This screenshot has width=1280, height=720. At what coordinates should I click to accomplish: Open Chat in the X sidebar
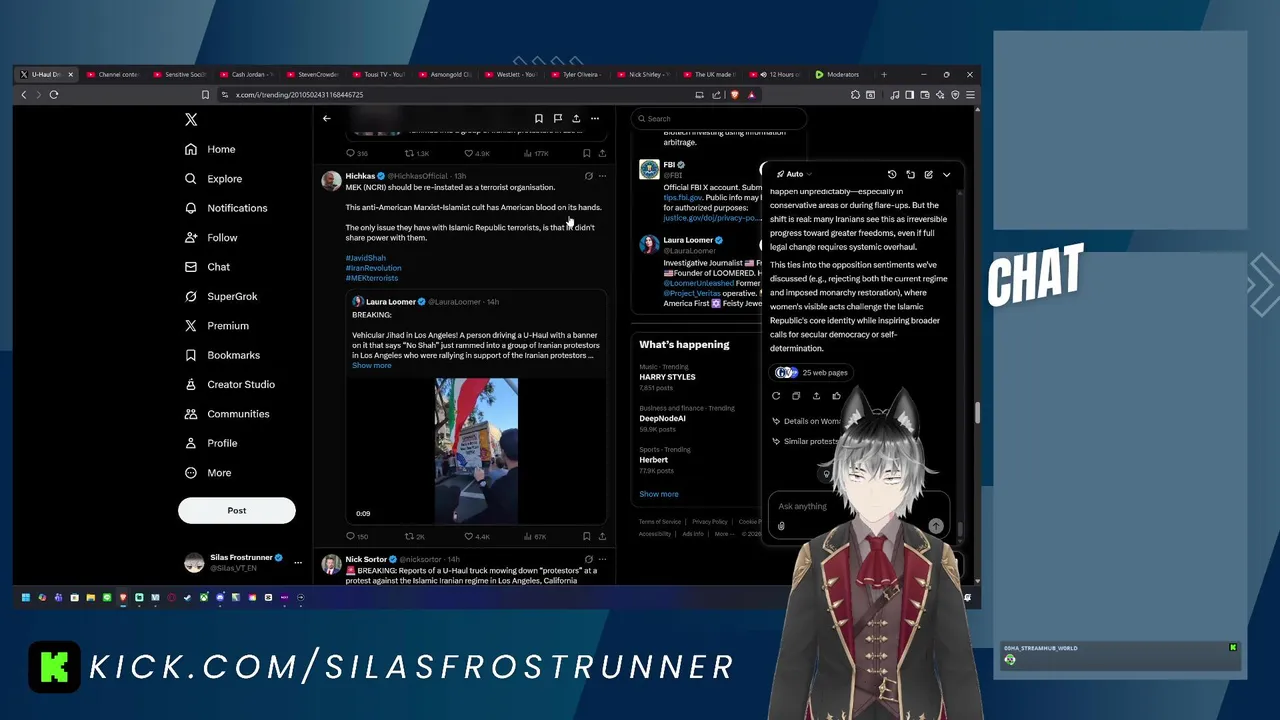tap(207, 267)
